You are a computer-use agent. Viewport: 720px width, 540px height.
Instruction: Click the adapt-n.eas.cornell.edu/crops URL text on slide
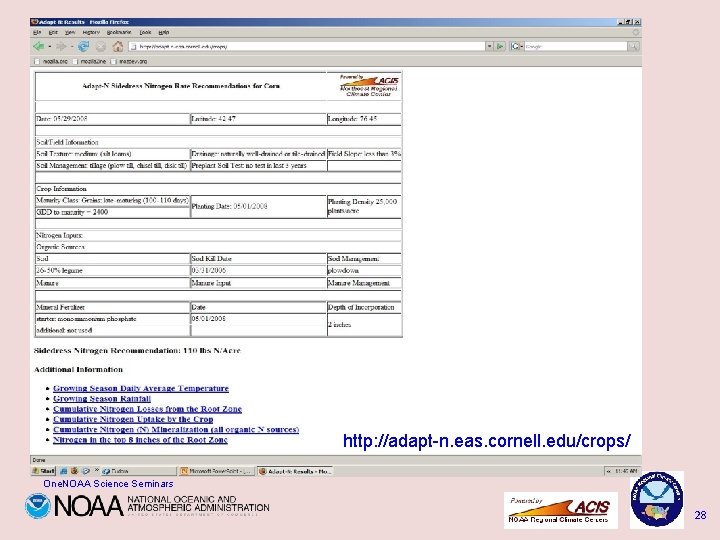[487, 440]
